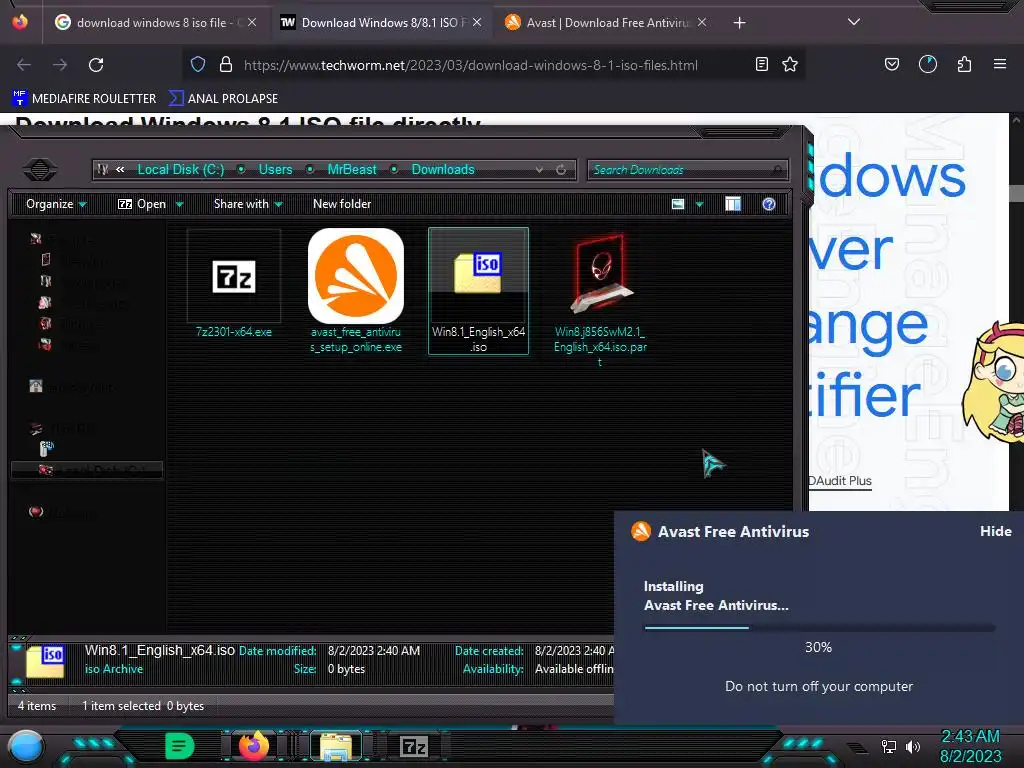Click the Explorer back/forward navigation orb
Screen dimensions: 1024x768
[40, 170]
